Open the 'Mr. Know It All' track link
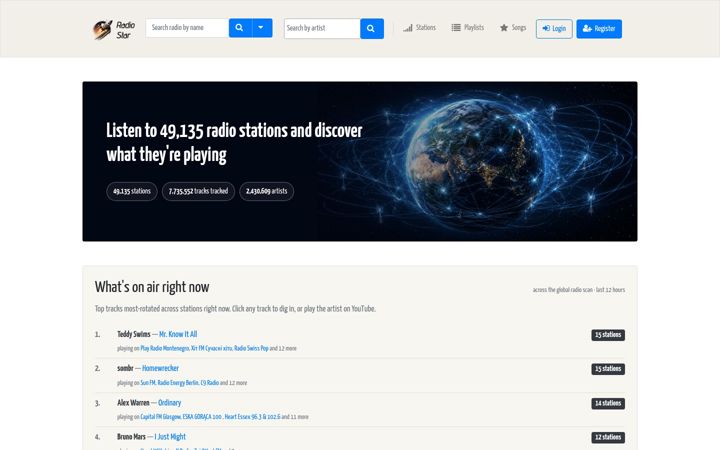The height and width of the screenshot is (450, 720). [x=178, y=334]
